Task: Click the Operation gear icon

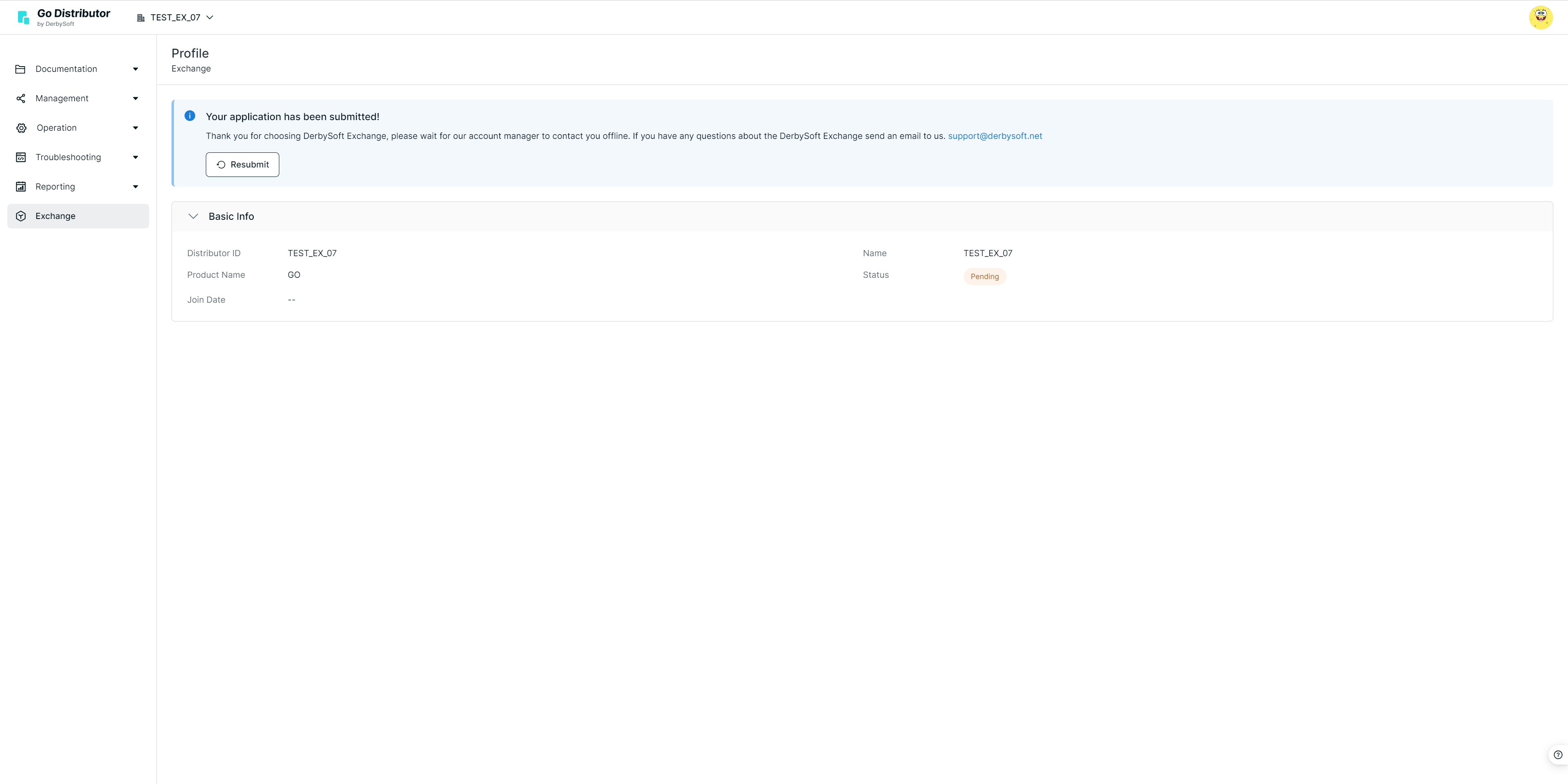Action: coord(21,128)
